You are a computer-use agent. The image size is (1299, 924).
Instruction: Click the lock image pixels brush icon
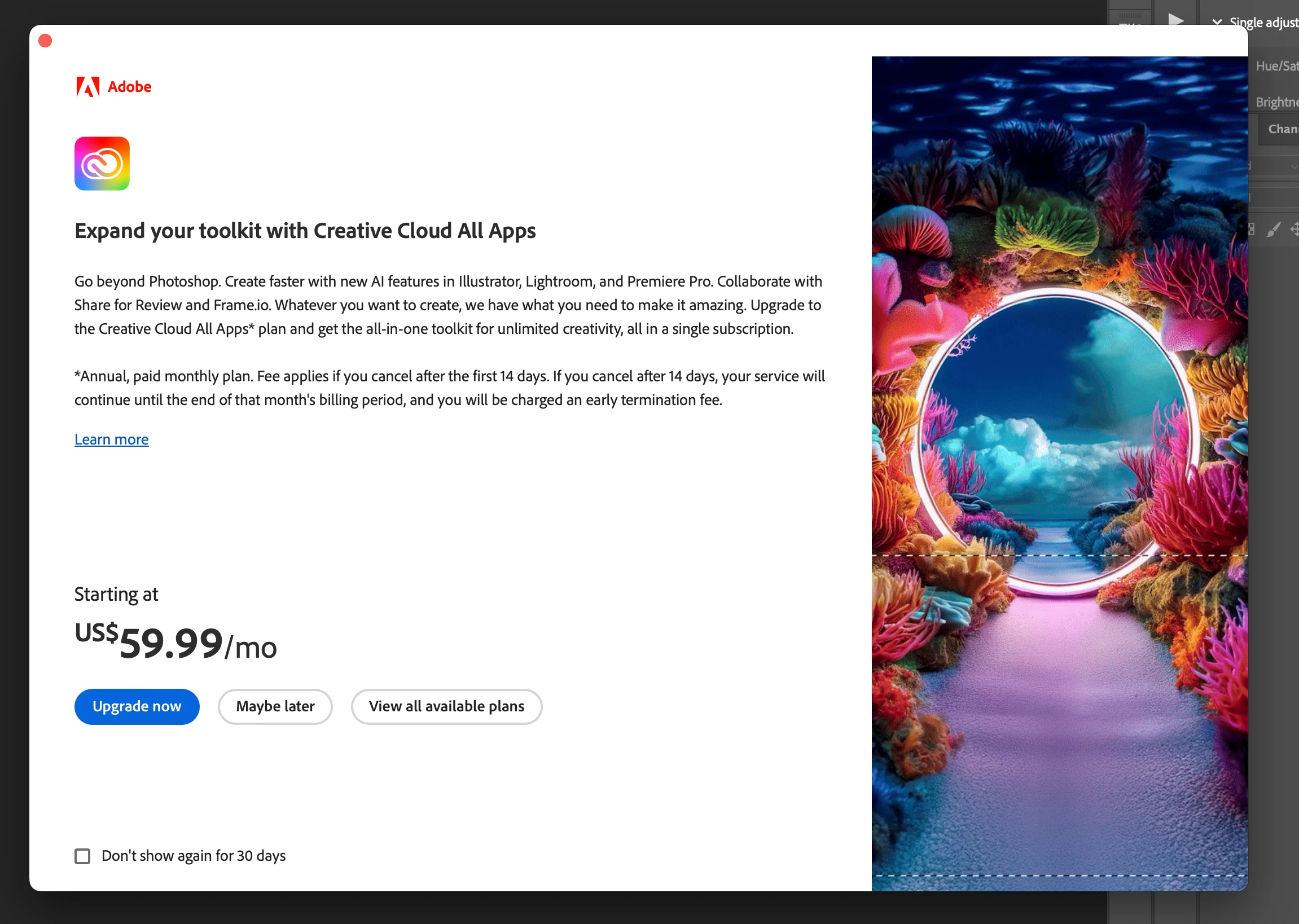tap(1274, 229)
